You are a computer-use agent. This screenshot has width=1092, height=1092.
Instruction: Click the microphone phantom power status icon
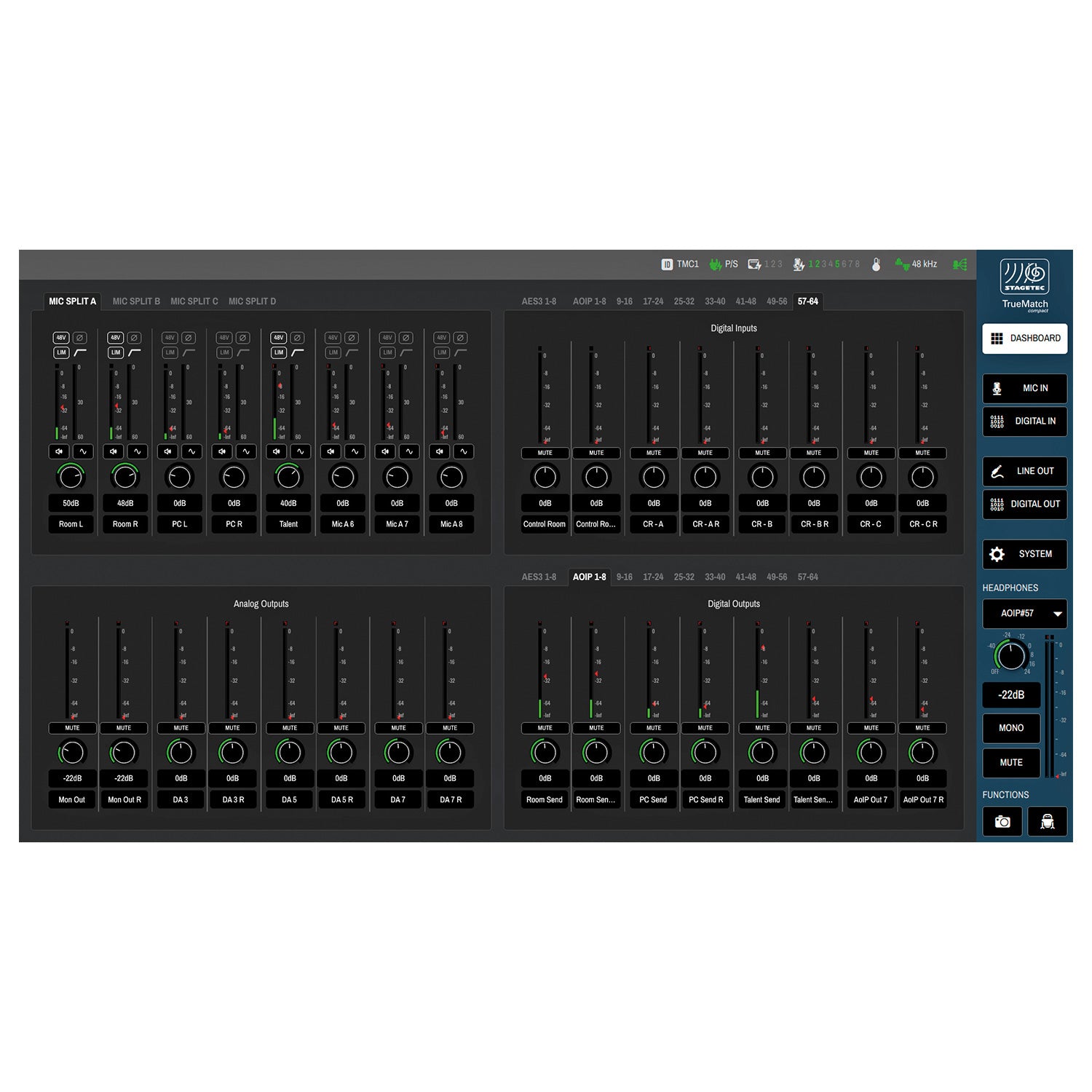coord(799,264)
